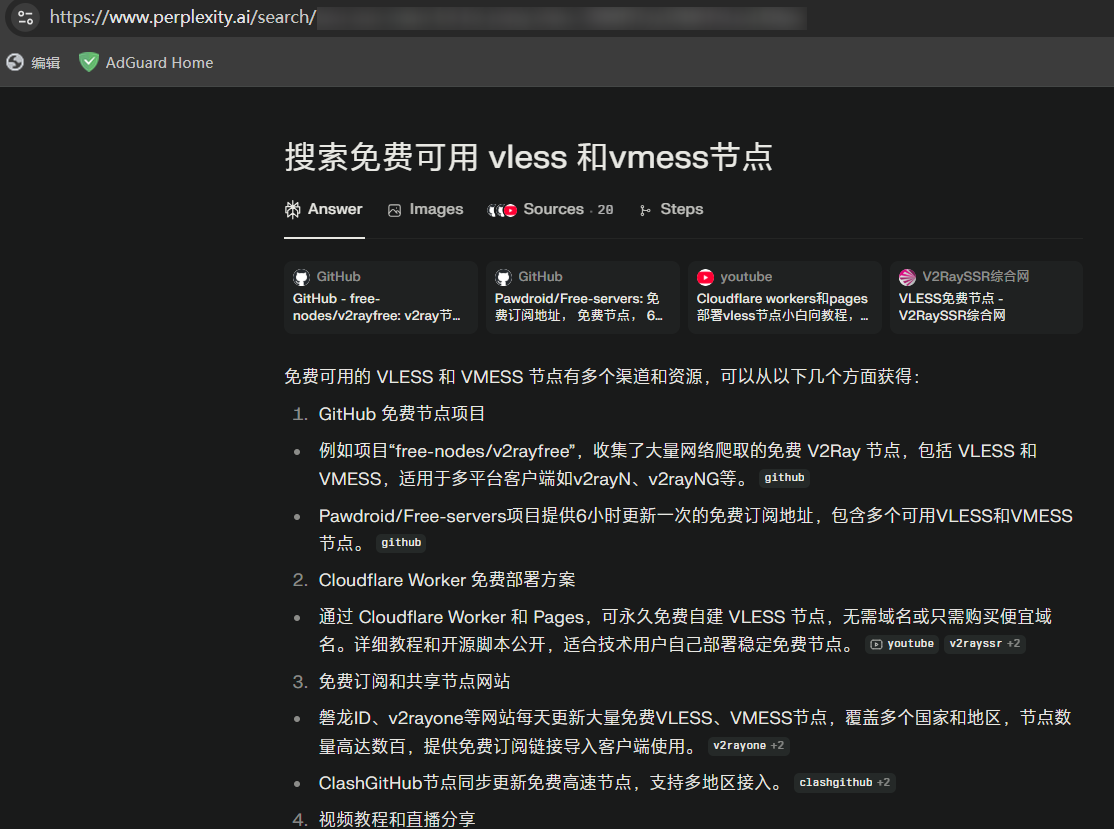Image resolution: width=1114 pixels, height=829 pixels.
Task: Open the free-nodes/v2rayfree GitHub source card
Action: [380, 297]
